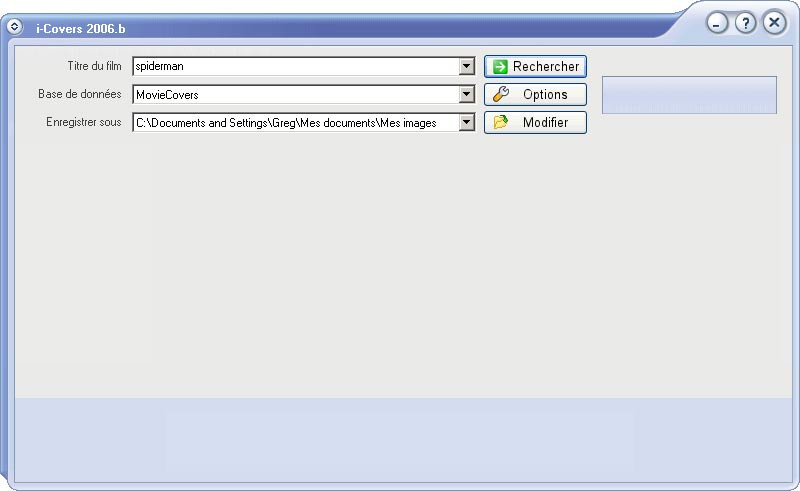Image resolution: width=800 pixels, height=491 pixels.
Task: Click the help question mark icon
Action: pyautogui.click(x=745, y=23)
